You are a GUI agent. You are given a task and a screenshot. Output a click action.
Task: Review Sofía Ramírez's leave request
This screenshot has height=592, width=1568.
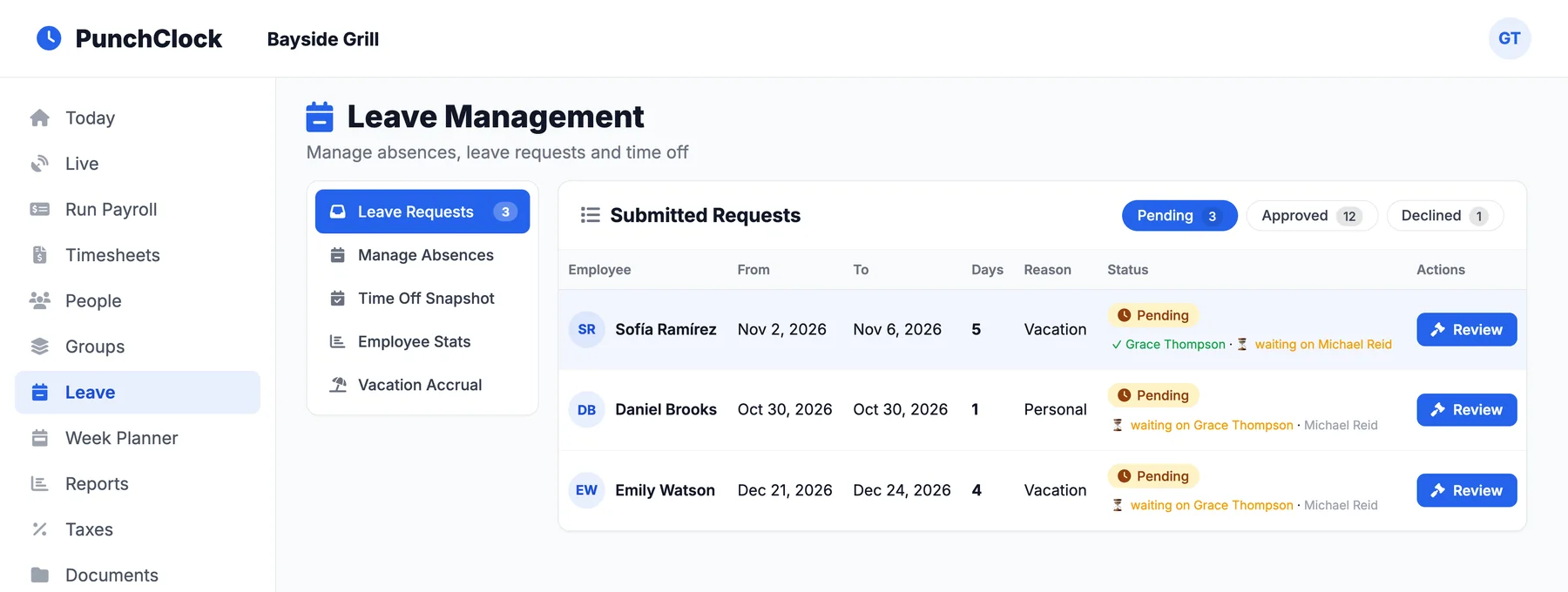1467,329
